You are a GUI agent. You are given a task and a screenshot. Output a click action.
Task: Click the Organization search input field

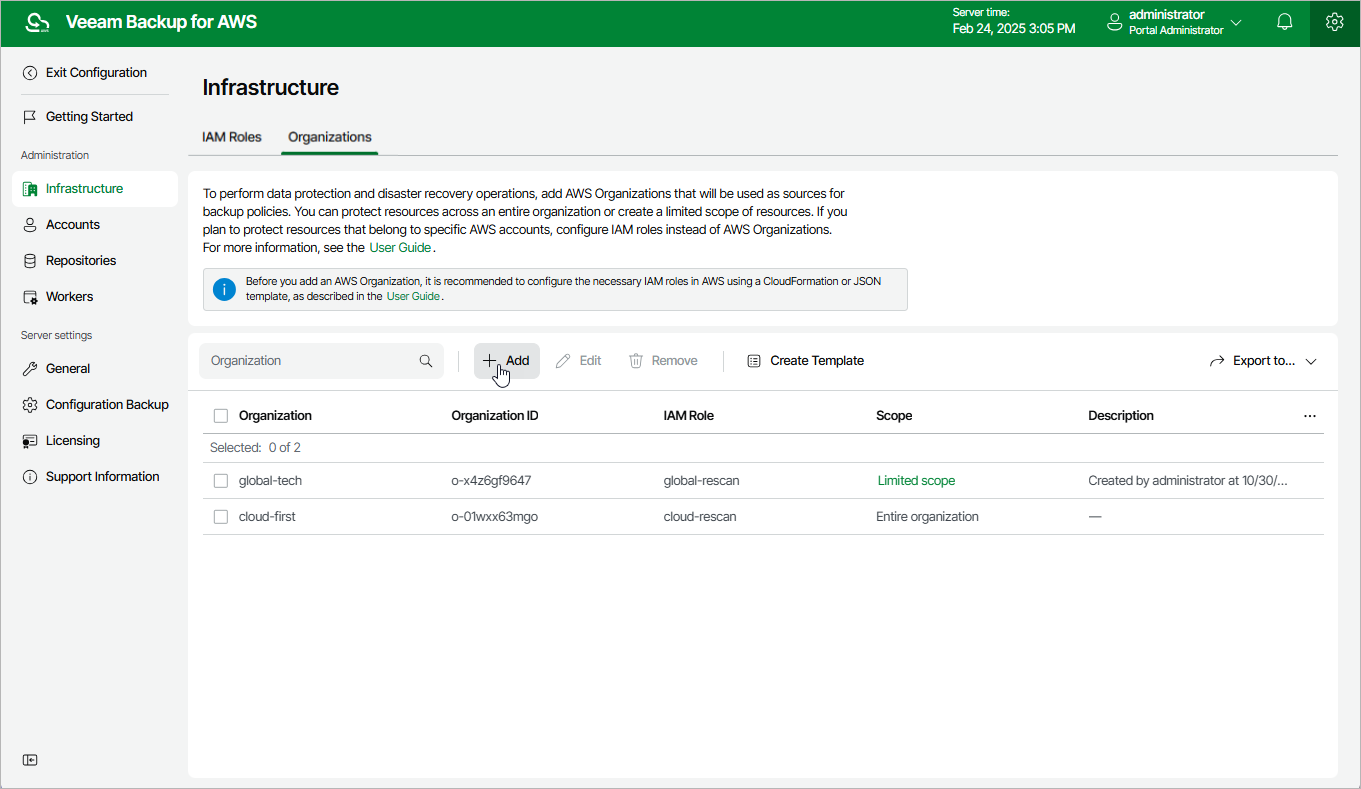[x=310, y=361]
